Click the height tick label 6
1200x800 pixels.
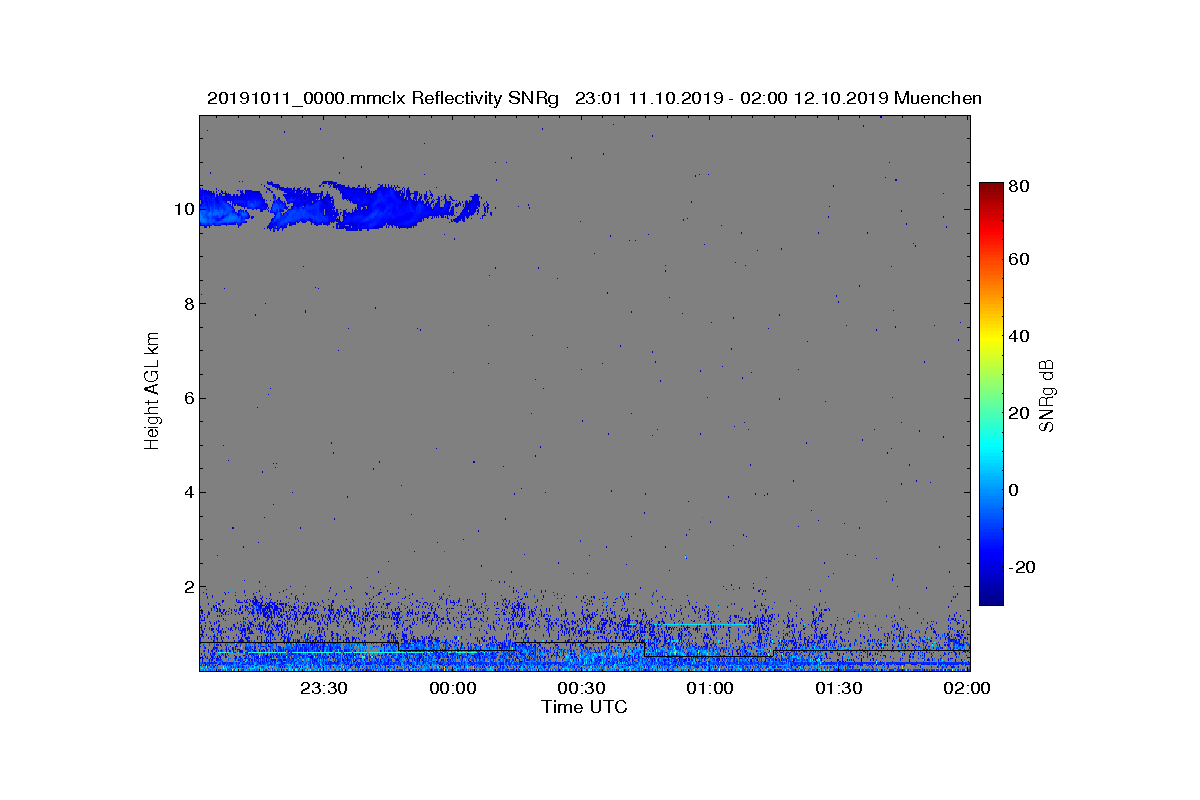188,398
